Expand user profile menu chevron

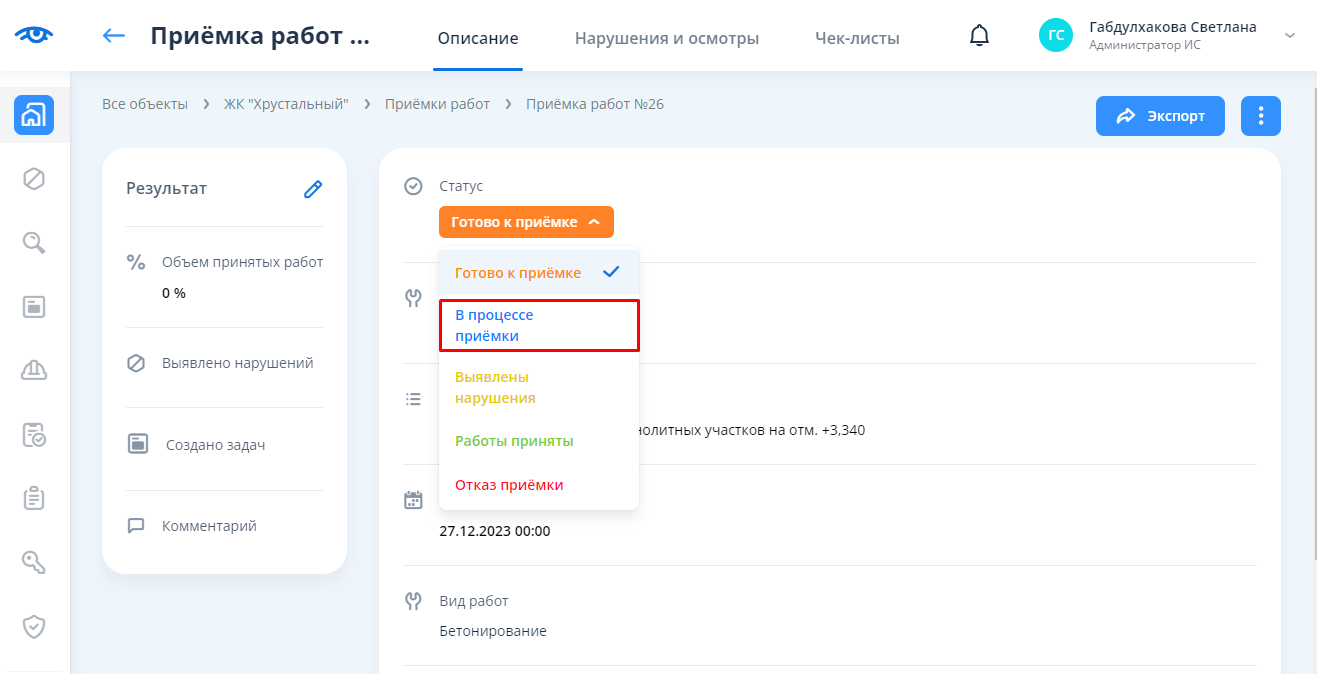[x=1289, y=36]
